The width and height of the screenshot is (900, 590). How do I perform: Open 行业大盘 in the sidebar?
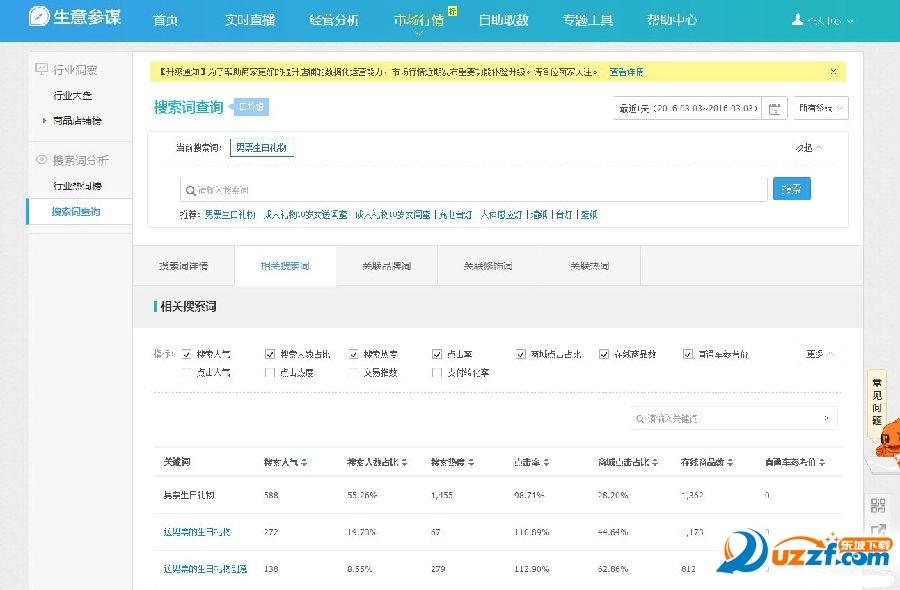click(72, 95)
